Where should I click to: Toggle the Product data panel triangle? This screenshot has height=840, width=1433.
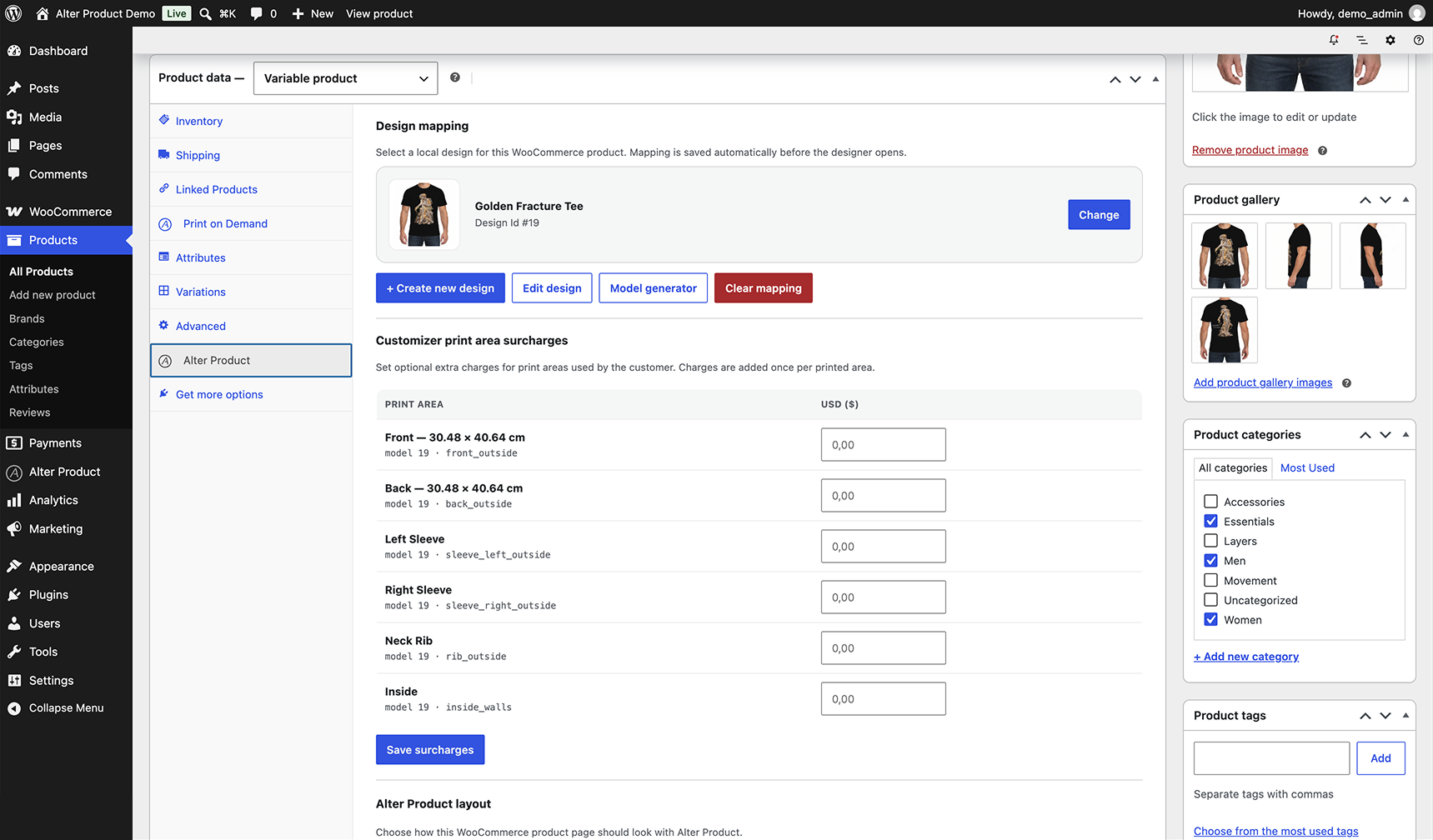[1155, 79]
